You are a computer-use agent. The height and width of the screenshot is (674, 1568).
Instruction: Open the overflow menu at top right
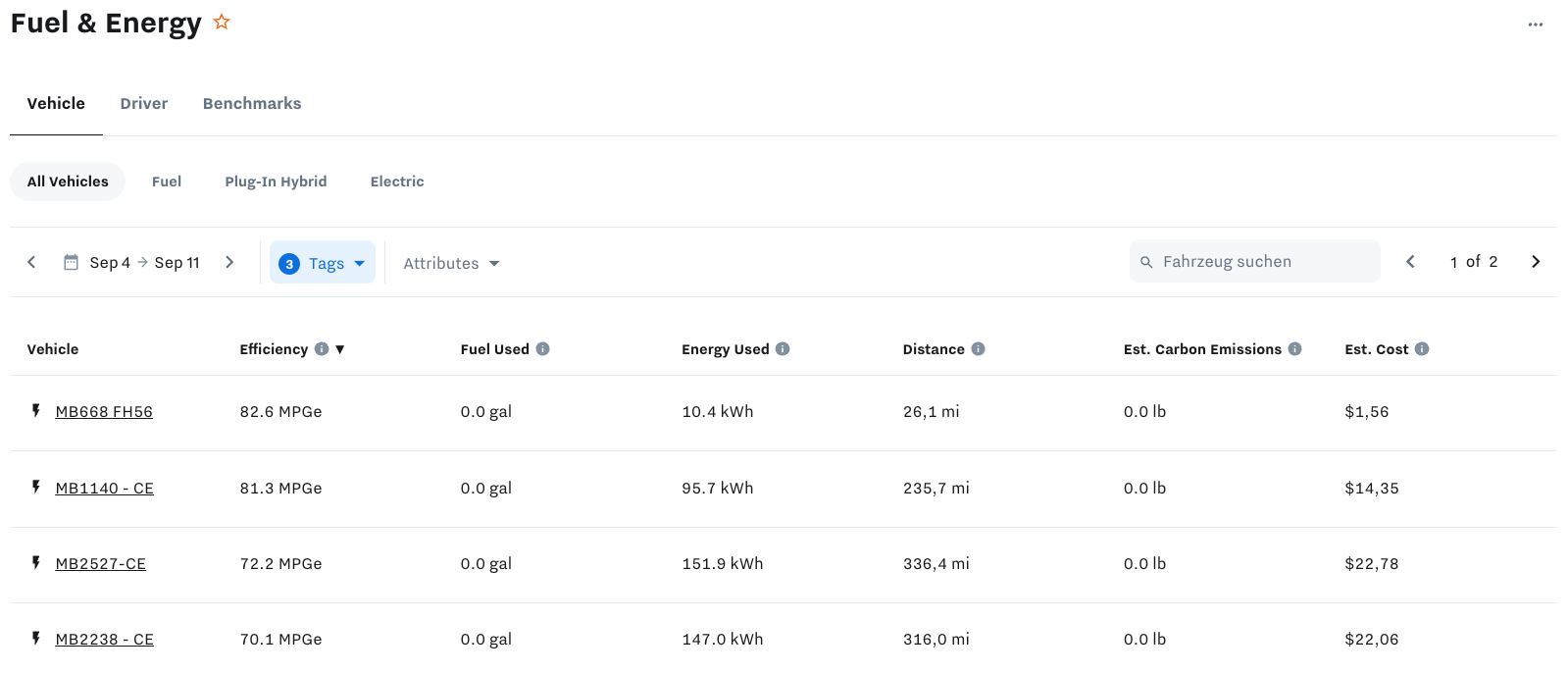click(x=1535, y=25)
